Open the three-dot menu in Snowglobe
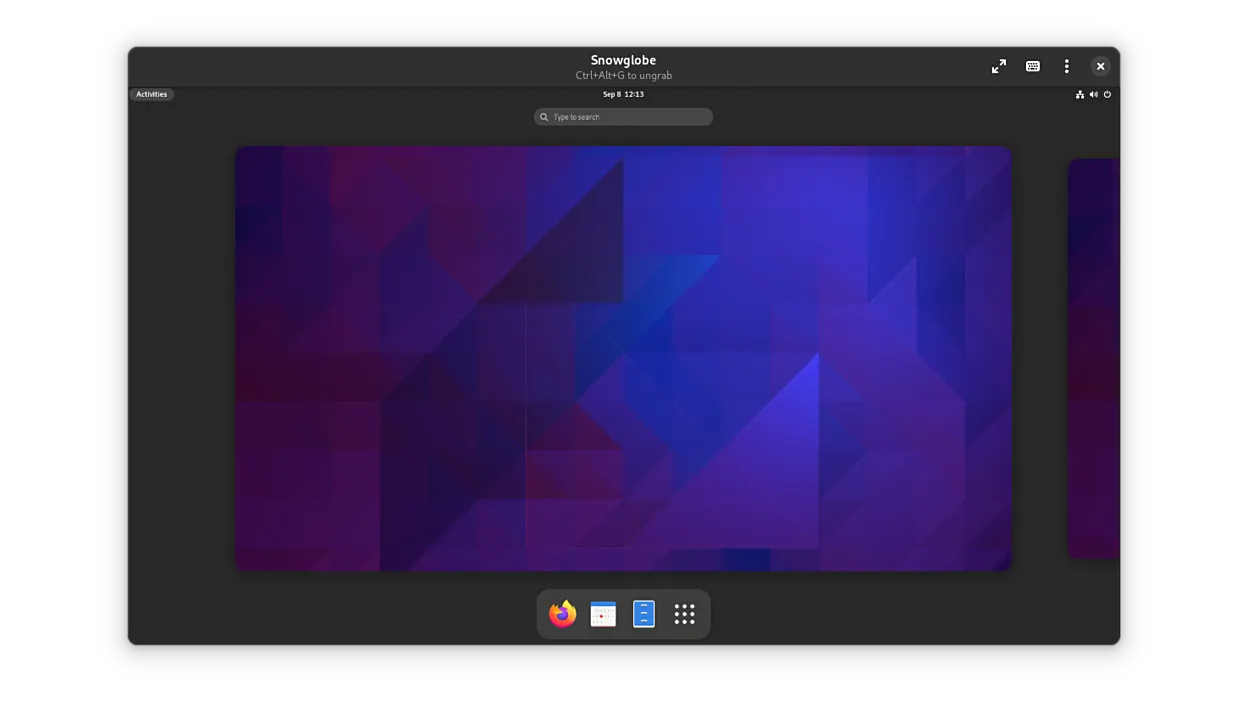1248x702 pixels. (x=1067, y=66)
